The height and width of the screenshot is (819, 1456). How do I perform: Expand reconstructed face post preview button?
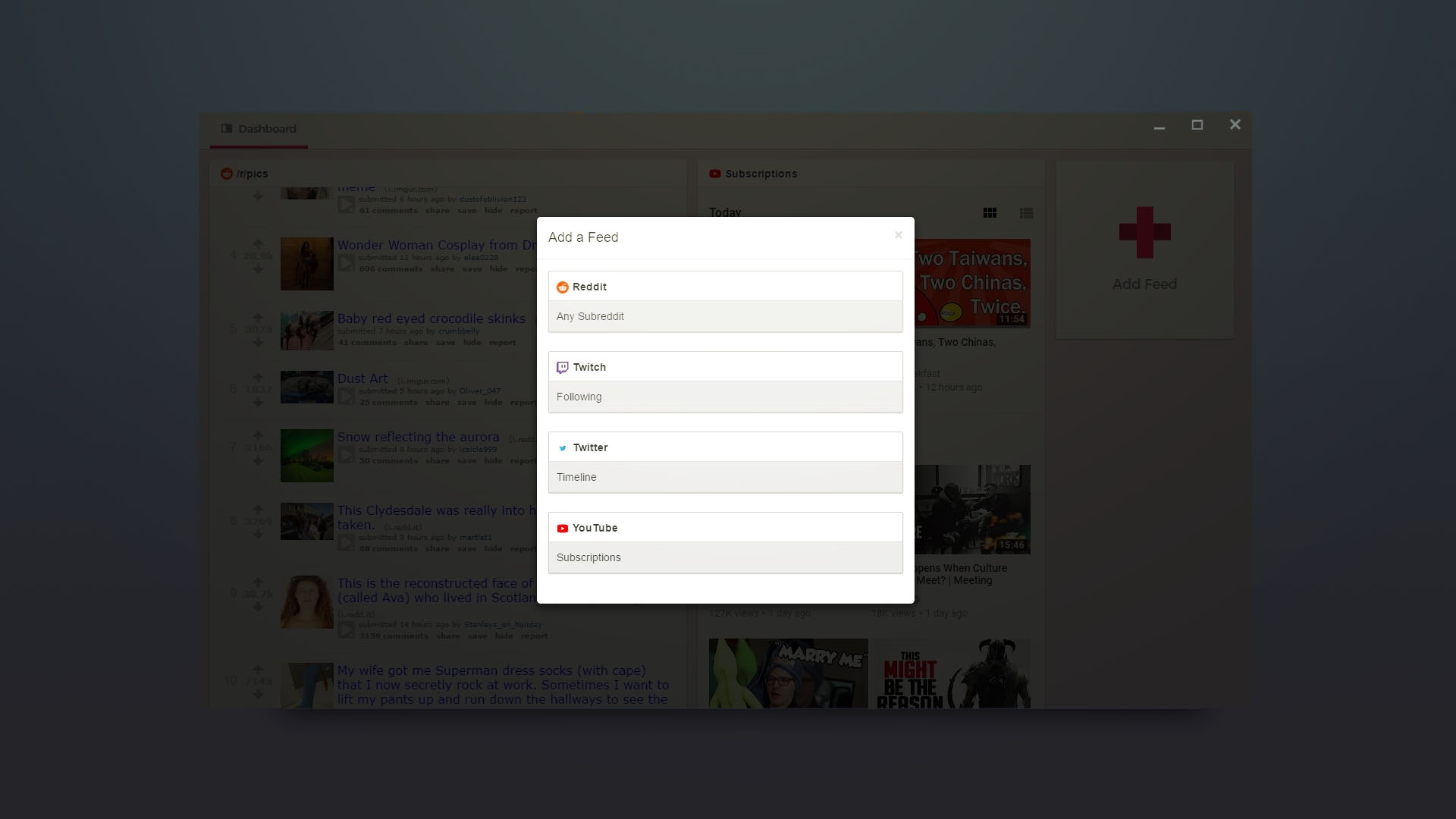346,629
